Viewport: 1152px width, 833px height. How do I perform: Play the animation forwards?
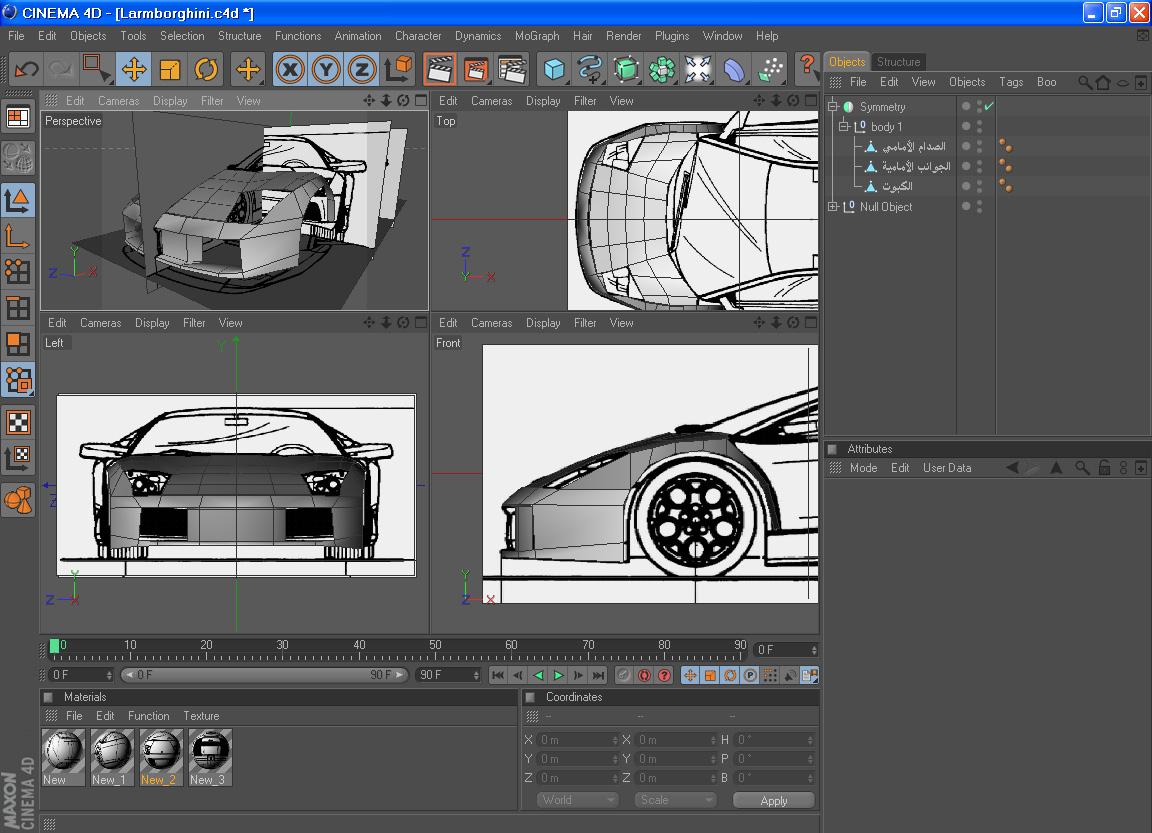(x=558, y=675)
